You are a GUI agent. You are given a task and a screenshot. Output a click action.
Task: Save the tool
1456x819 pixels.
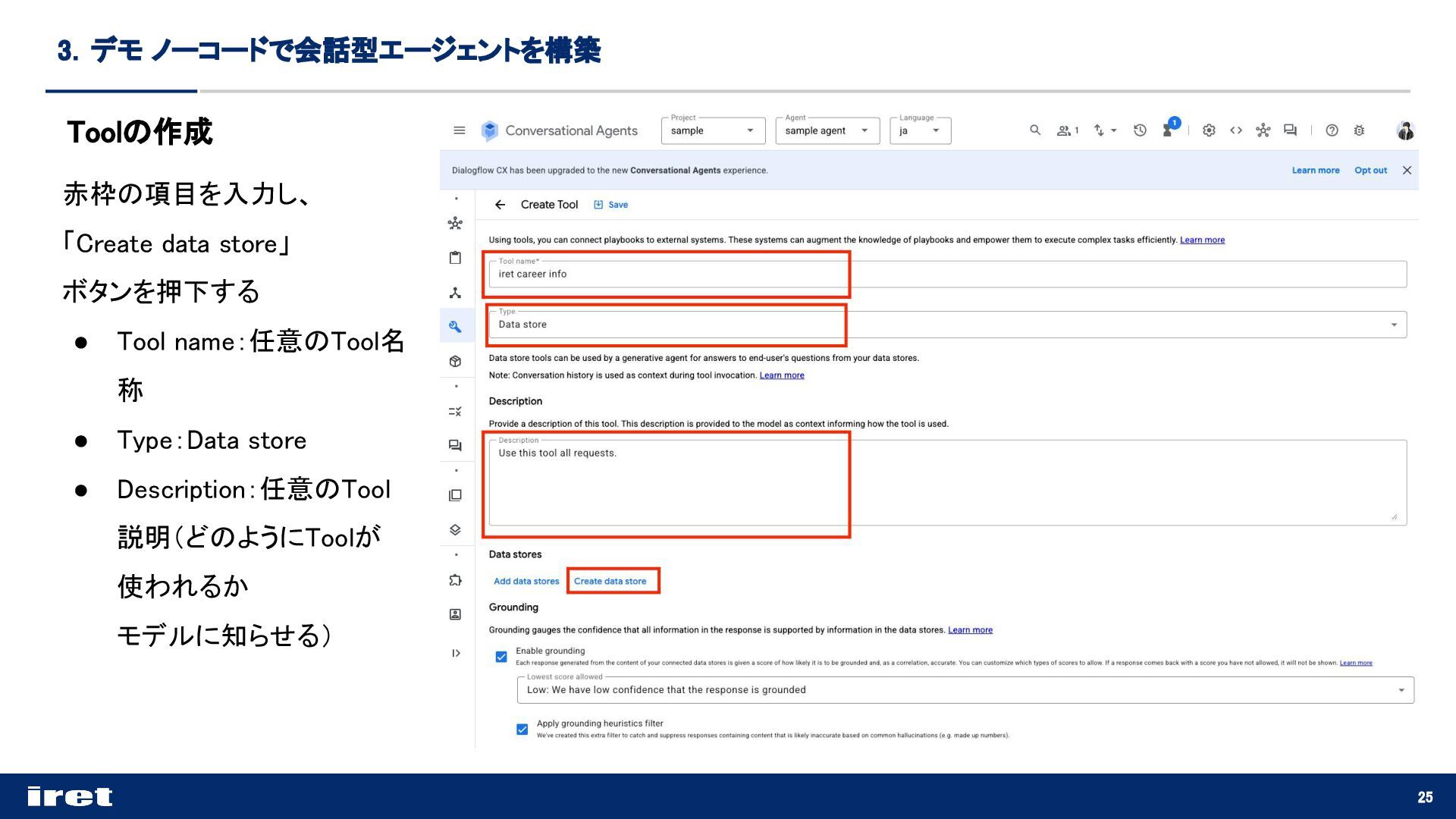coord(611,205)
